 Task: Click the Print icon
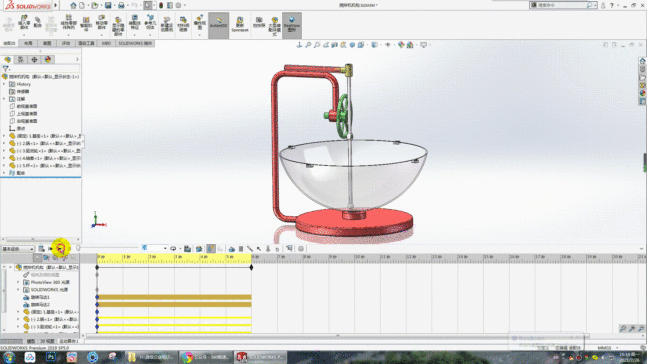point(121,5)
